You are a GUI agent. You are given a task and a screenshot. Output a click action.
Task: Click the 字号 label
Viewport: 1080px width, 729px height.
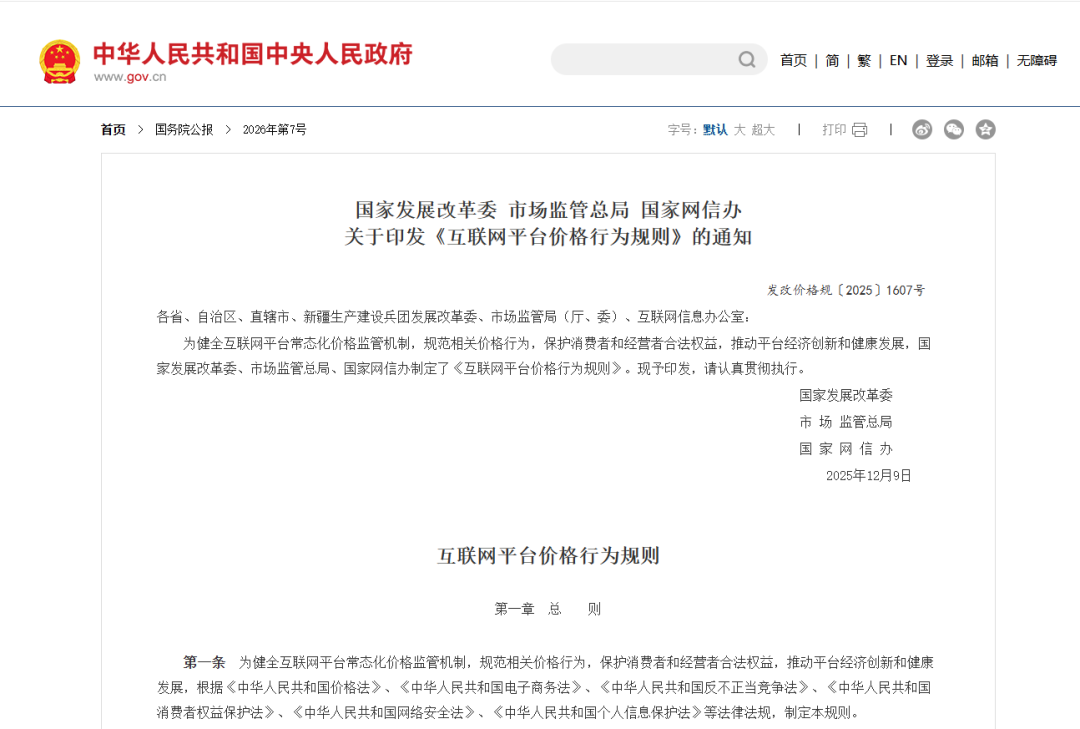(x=682, y=130)
